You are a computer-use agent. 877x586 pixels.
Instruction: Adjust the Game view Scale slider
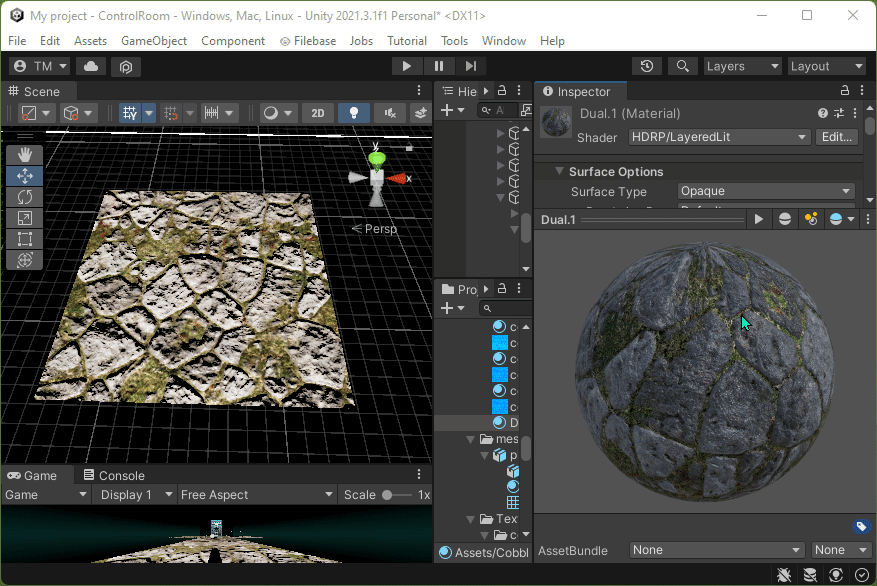tap(397, 495)
